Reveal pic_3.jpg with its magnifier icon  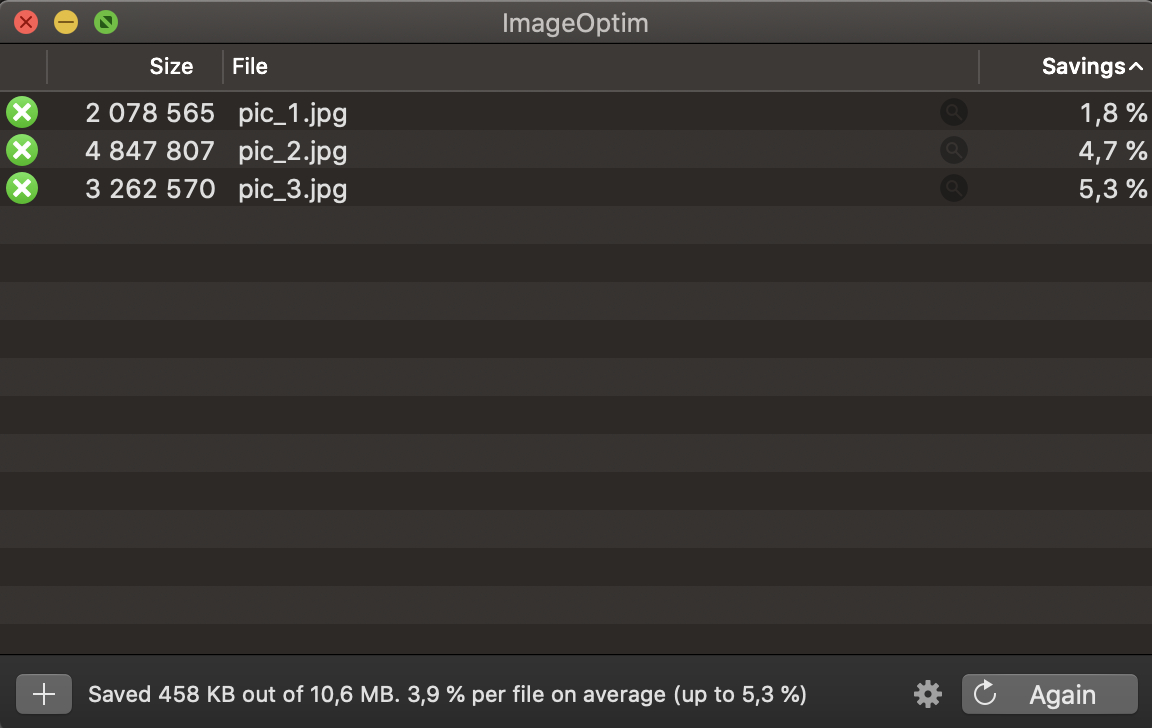pos(954,188)
